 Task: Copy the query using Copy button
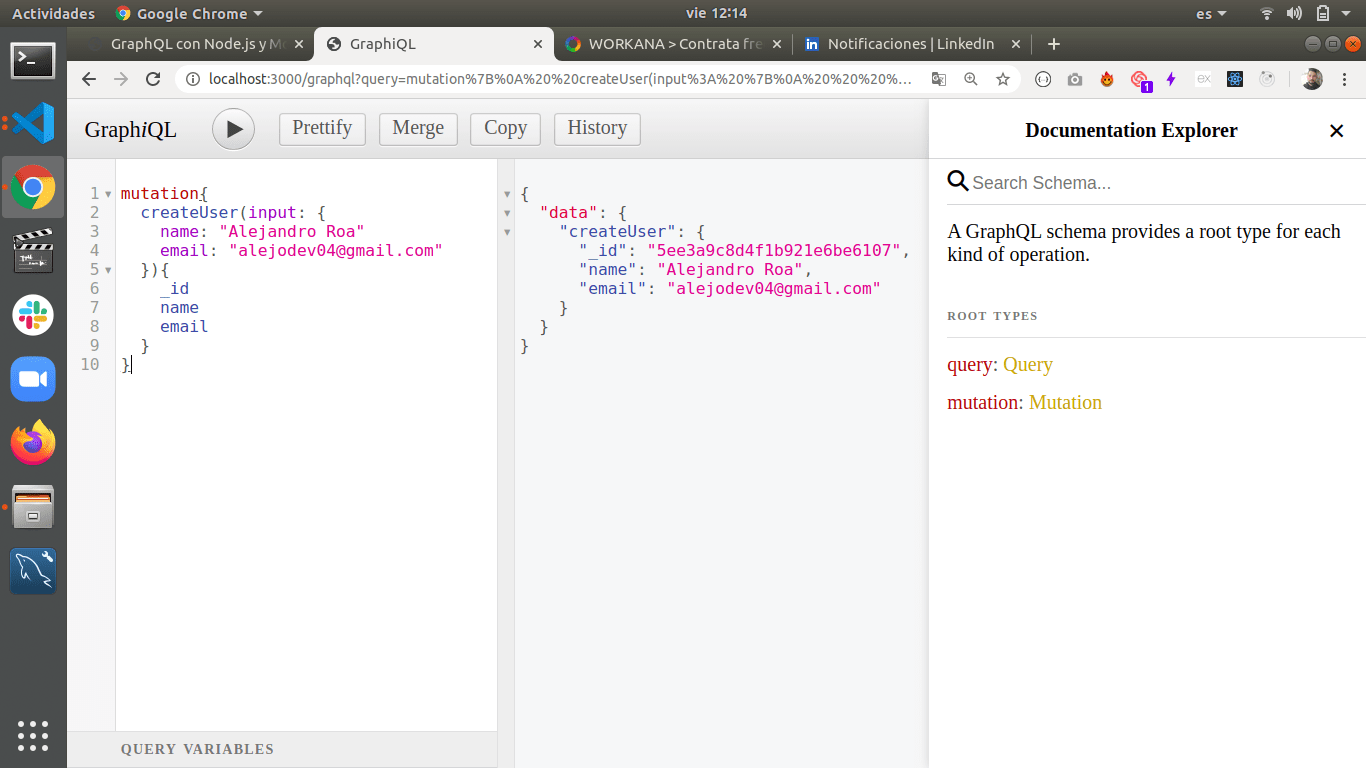tap(505, 128)
